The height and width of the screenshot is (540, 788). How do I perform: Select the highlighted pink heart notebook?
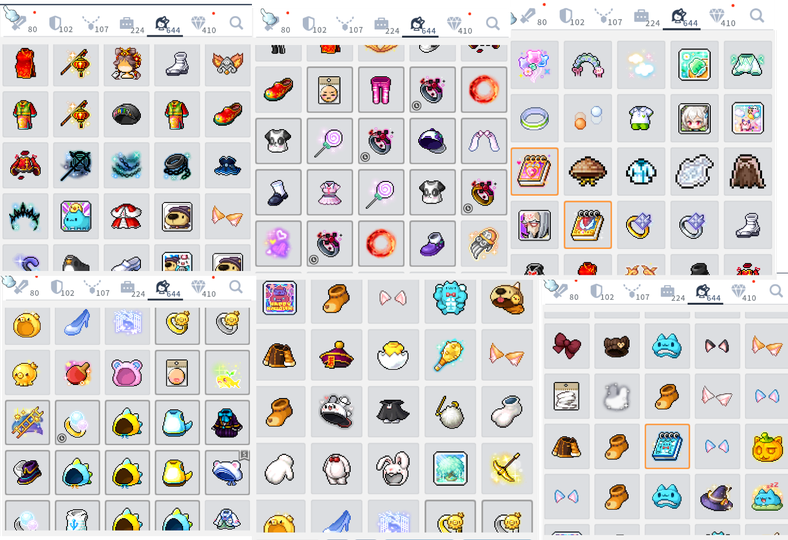coord(534,172)
